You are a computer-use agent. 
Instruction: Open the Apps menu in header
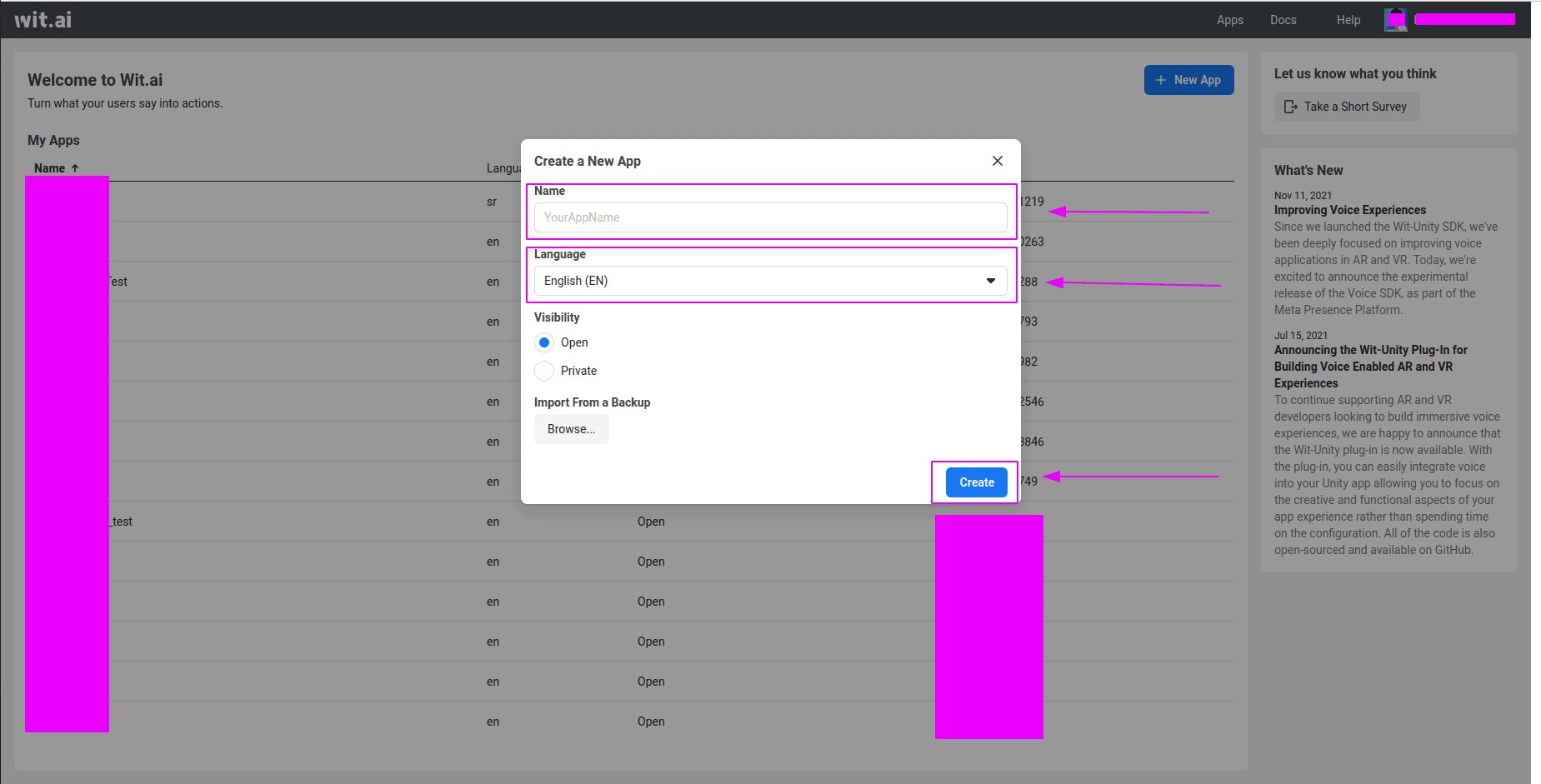coord(1229,20)
